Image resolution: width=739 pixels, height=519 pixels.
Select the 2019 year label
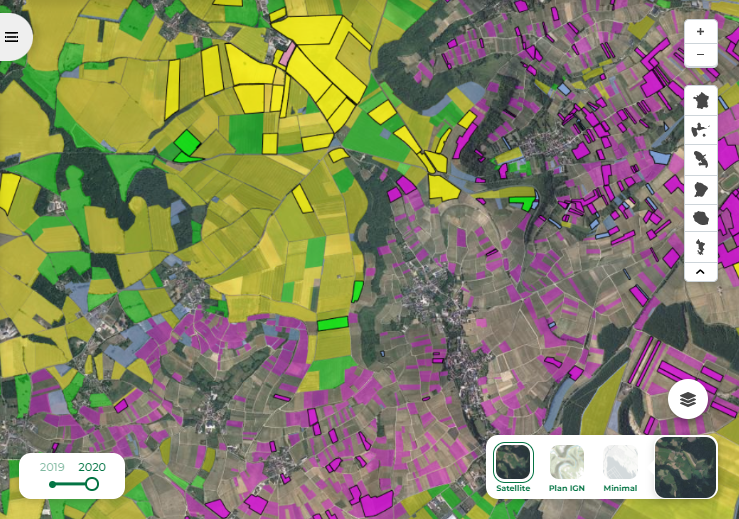pyautogui.click(x=52, y=467)
